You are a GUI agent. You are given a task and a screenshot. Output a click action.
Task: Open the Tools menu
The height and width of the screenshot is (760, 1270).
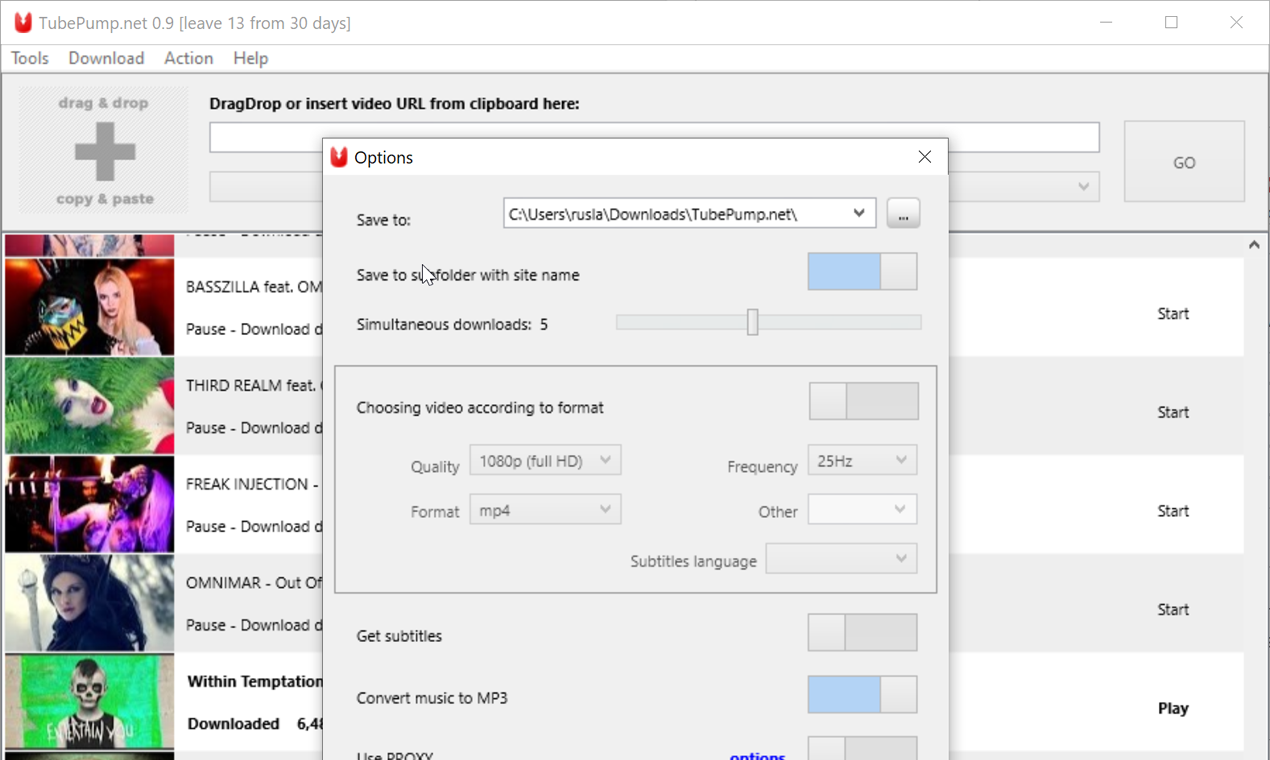click(x=30, y=58)
